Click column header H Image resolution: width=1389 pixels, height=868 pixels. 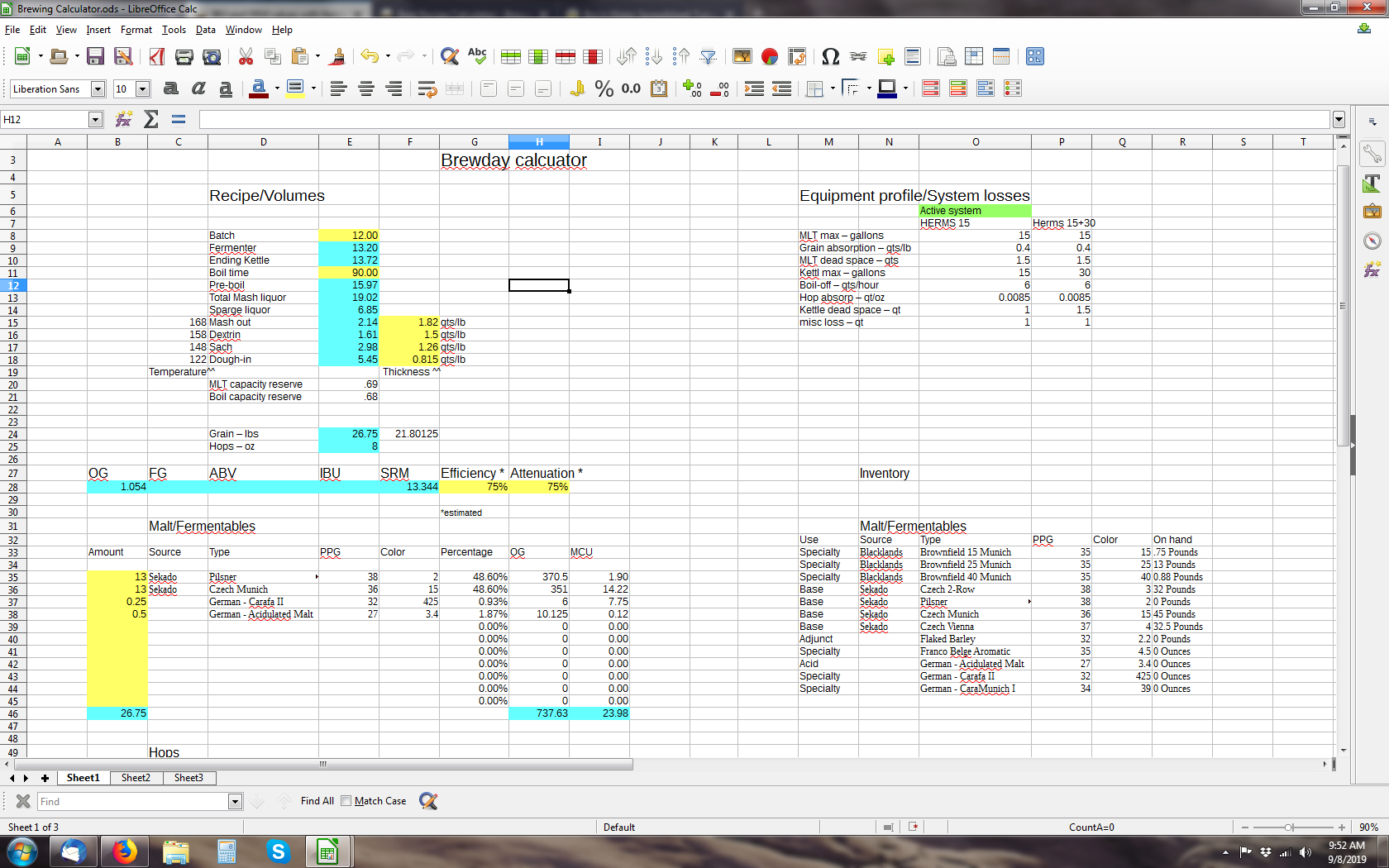pos(539,142)
